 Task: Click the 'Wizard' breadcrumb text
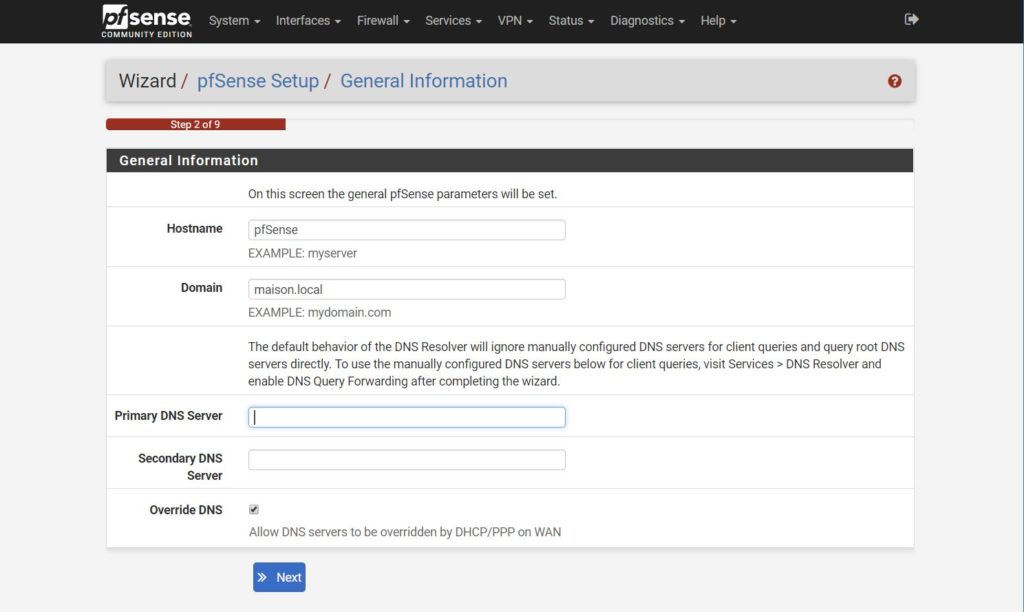[x=148, y=81]
